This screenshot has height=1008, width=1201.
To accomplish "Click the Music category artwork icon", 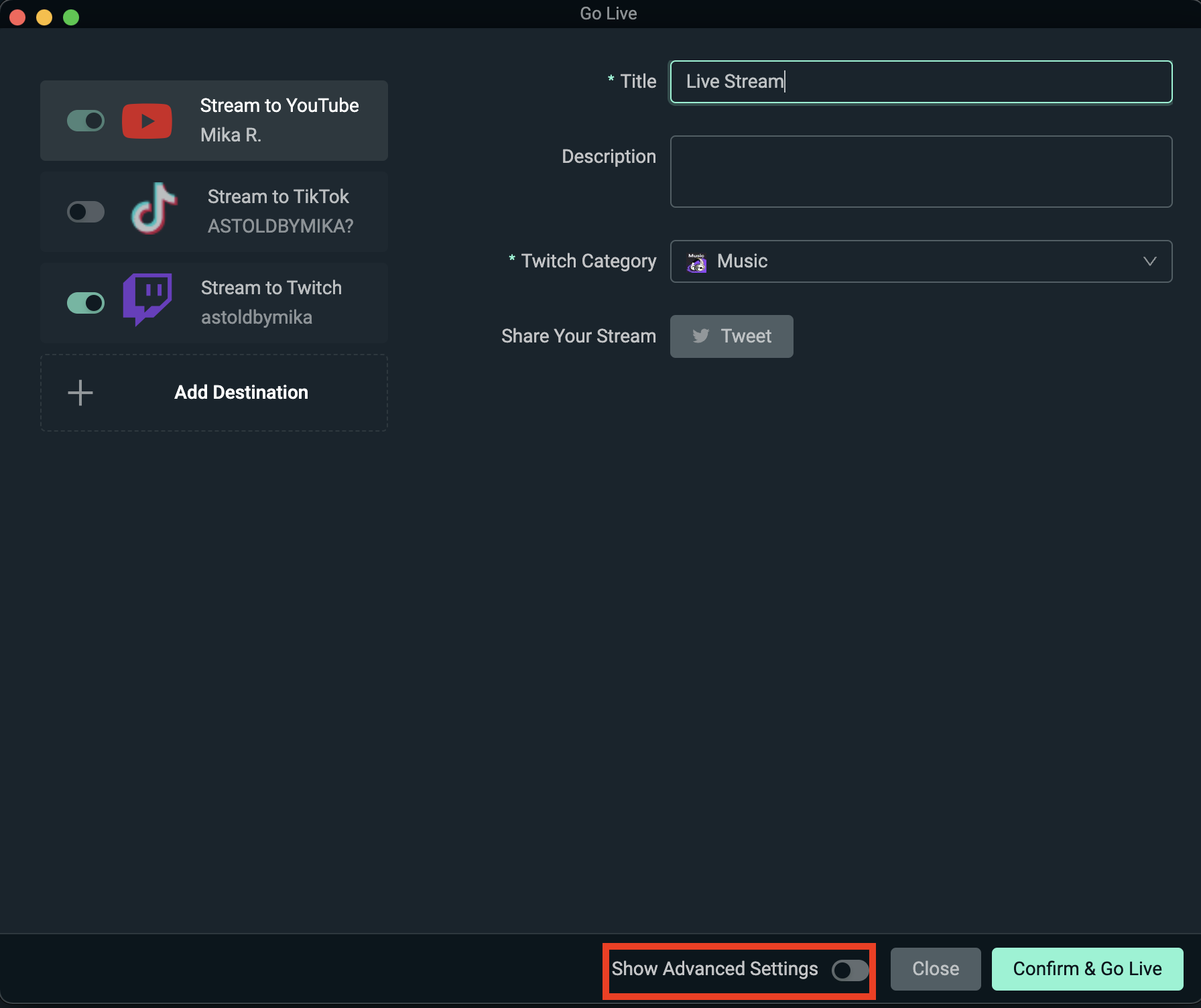I will (x=696, y=261).
